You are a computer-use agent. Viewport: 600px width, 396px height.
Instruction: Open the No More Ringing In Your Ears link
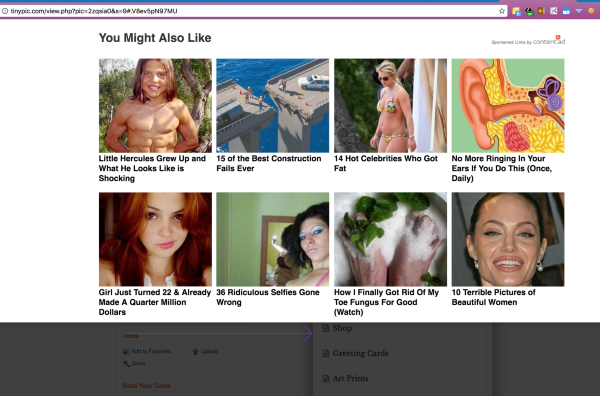502,168
